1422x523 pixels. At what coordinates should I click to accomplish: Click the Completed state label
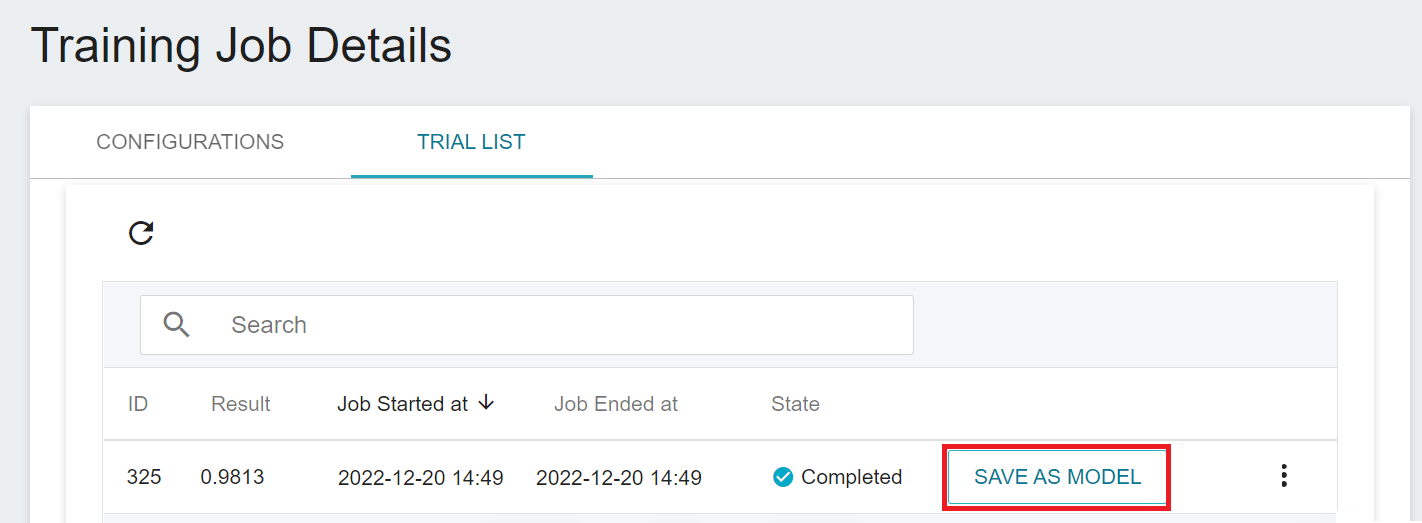click(852, 477)
